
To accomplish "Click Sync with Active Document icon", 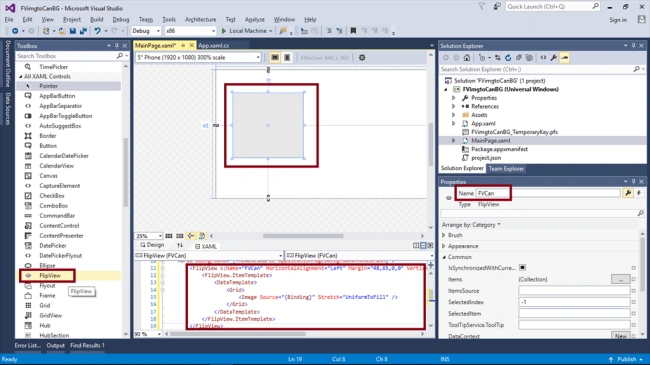I will pos(497,58).
